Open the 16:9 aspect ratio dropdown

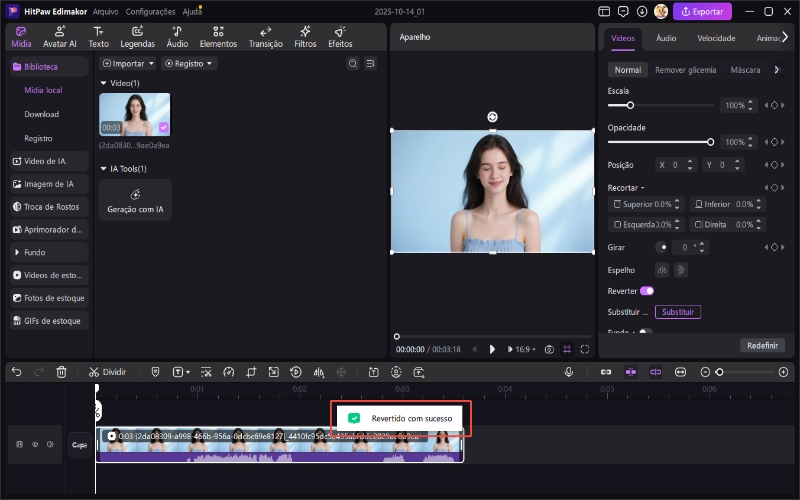pos(520,349)
